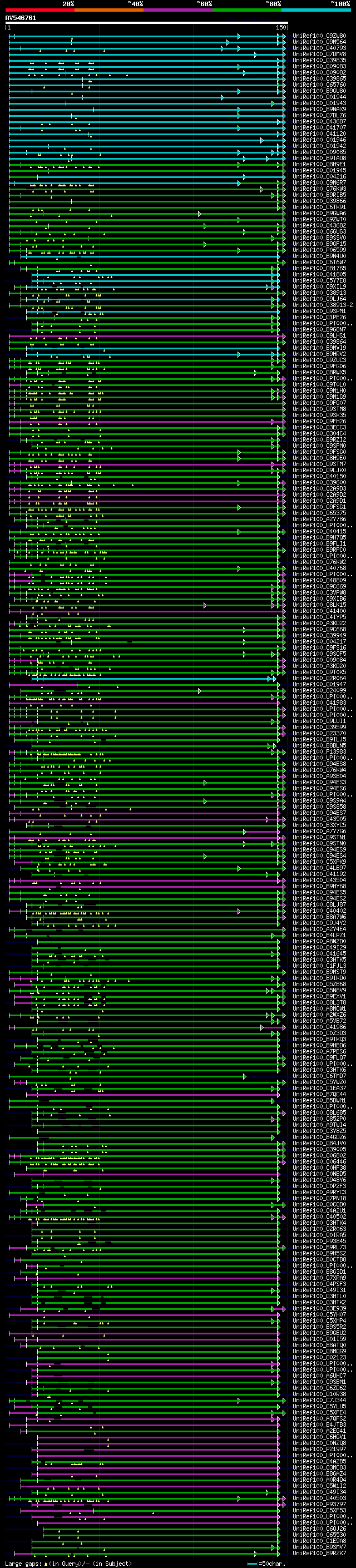
Task: Click the orange ~40% identity legend segment
Action: [109, 10]
